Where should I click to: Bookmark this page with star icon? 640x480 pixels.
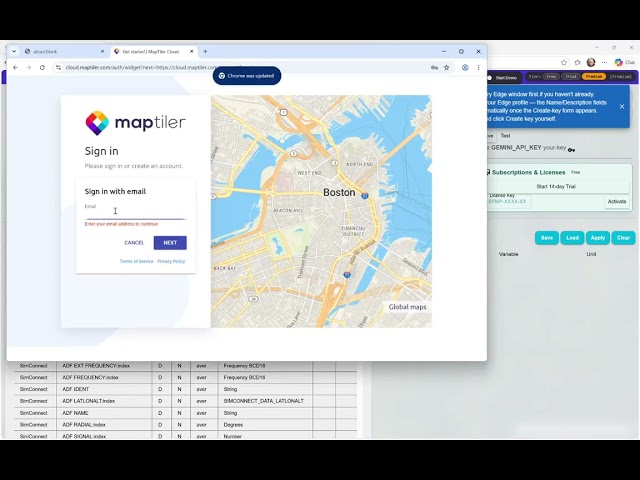447,68
